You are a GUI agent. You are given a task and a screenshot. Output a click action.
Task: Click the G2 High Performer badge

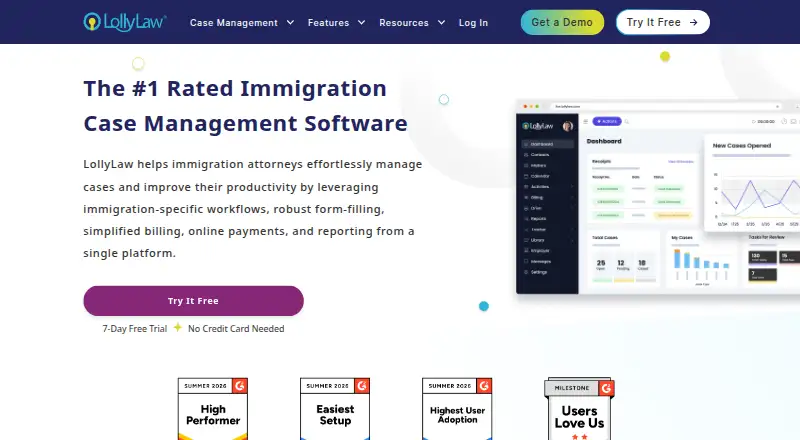coord(213,409)
